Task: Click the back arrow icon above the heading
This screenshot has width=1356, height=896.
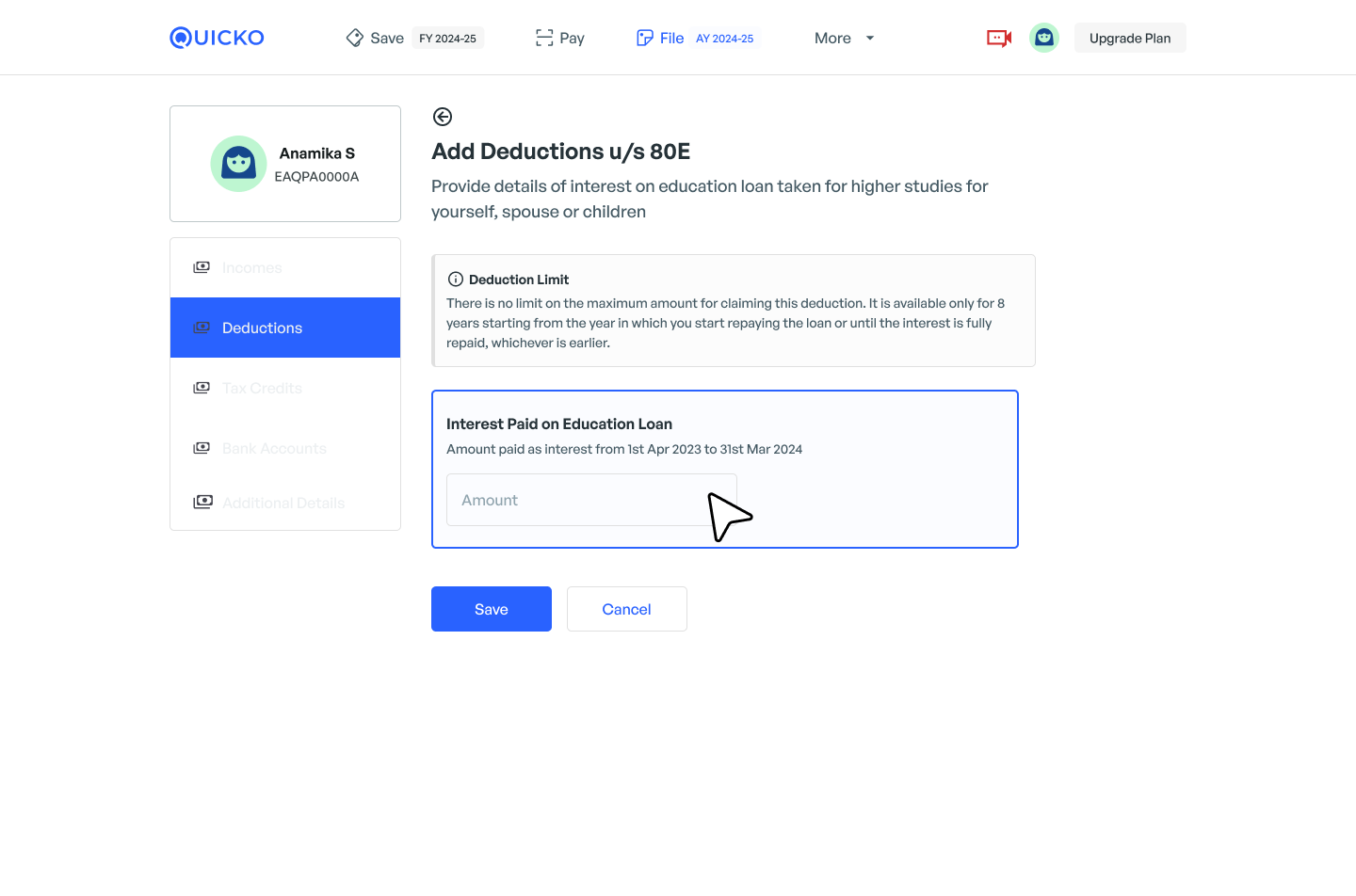Action: (442, 117)
